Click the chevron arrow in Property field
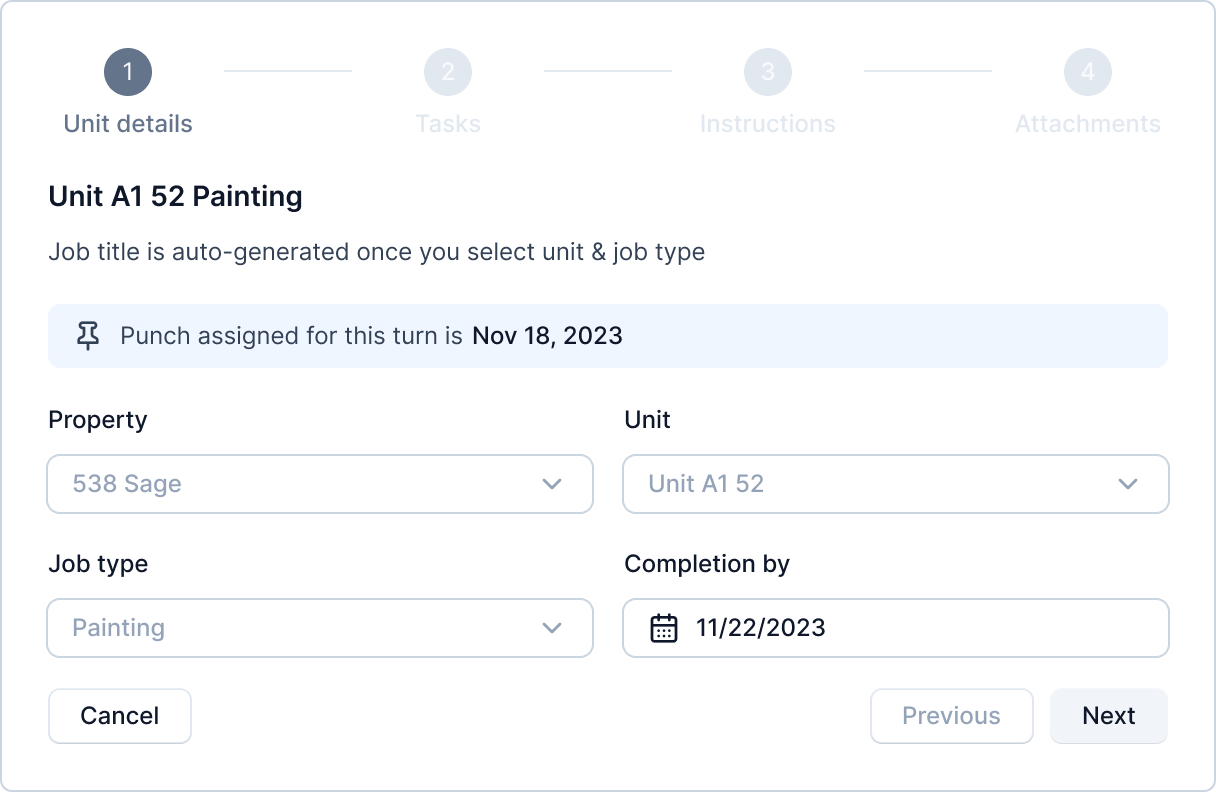1216x792 pixels. [552, 484]
